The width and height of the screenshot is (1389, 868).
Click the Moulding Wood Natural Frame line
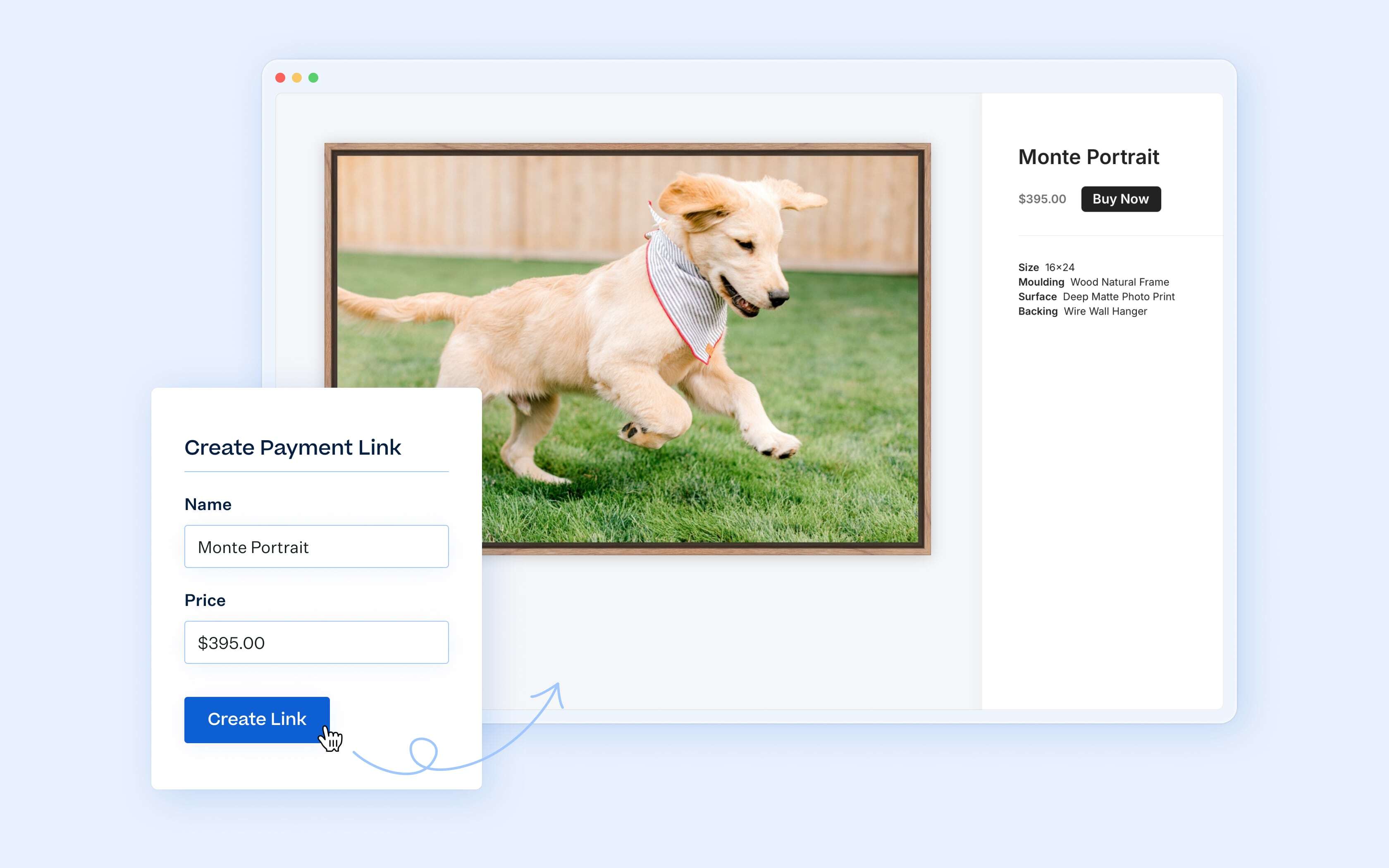(x=1093, y=282)
